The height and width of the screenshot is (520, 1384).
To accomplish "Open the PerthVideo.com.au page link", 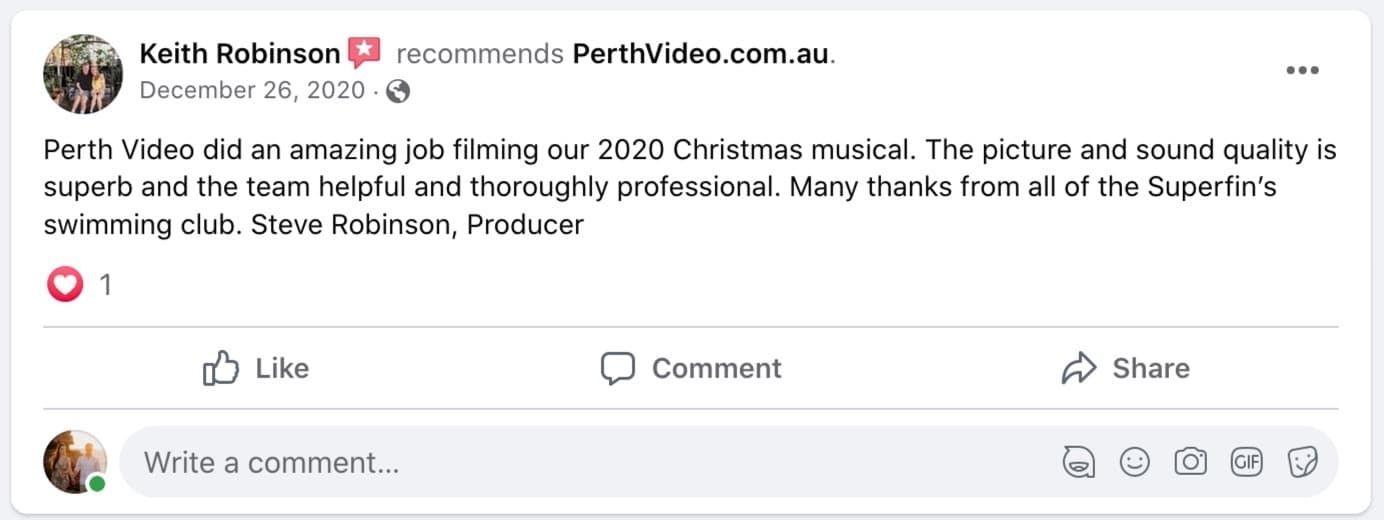I will coord(701,54).
